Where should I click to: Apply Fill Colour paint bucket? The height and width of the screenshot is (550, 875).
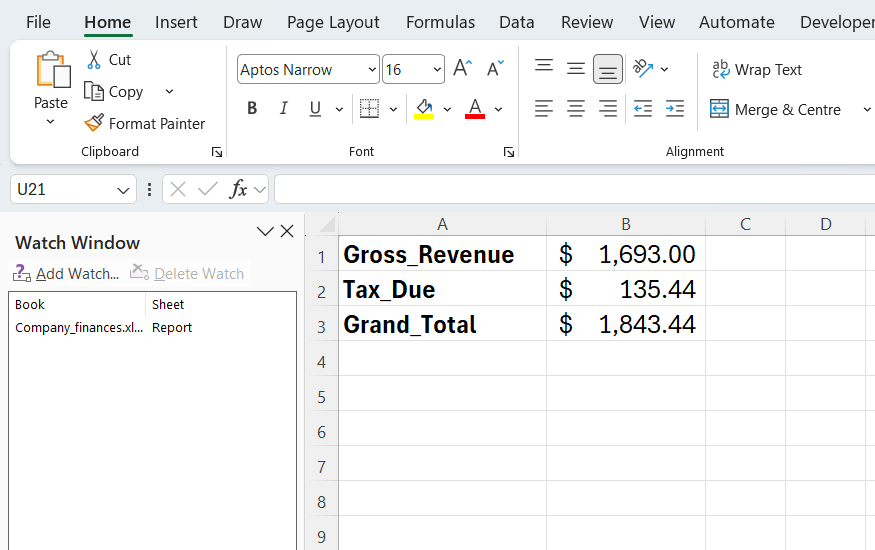pyautogui.click(x=424, y=109)
